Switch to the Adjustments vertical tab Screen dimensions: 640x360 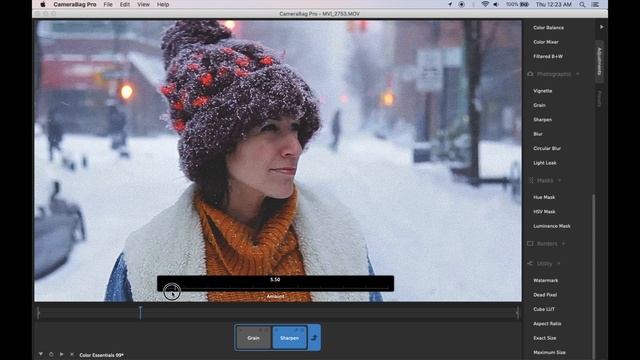coord(599,61)
